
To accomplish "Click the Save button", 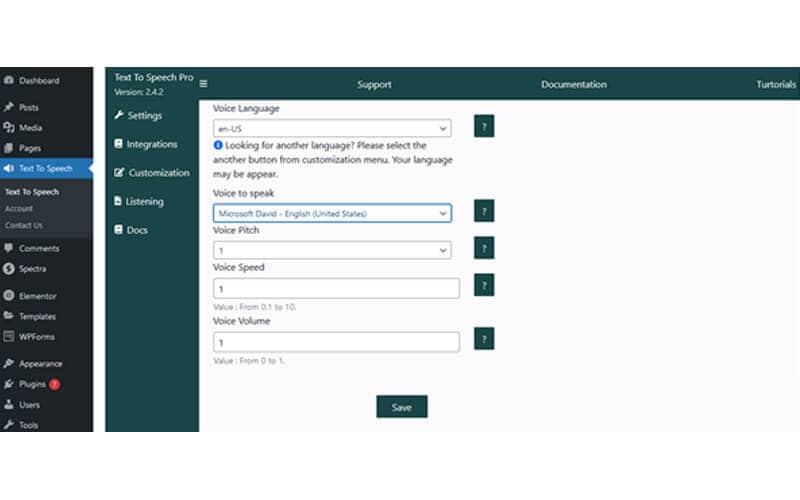I will pos(402,407).
